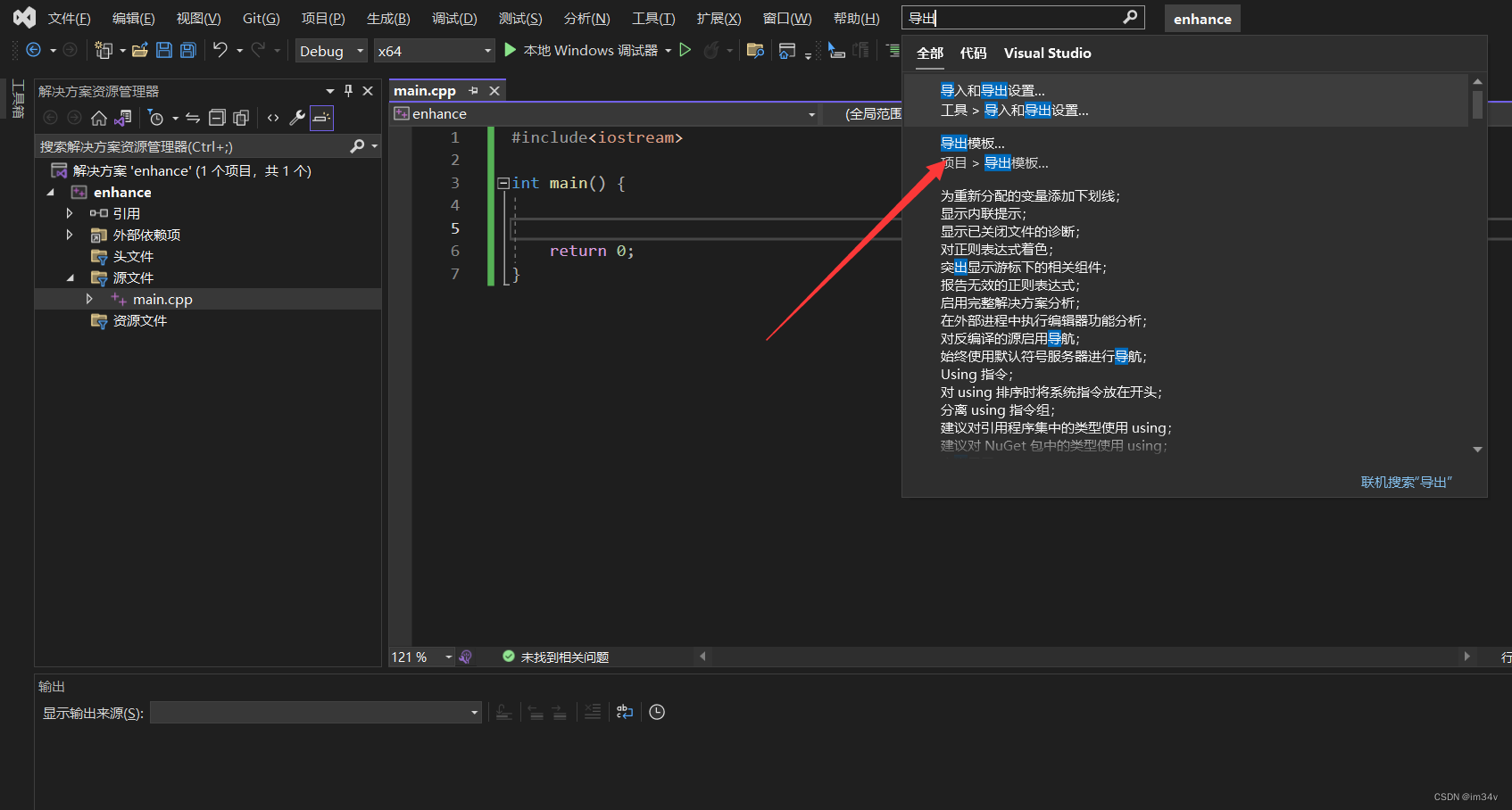Click the search results scrollbar down arrow
1512x810 pixels.
point(1477,450)
